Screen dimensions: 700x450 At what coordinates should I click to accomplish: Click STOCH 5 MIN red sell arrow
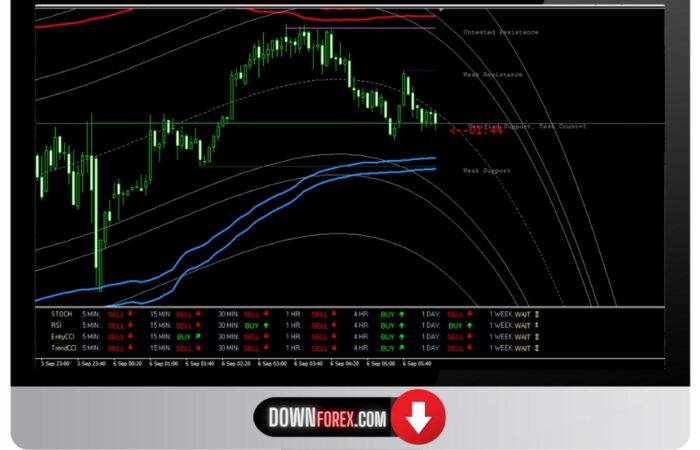click(x=133, y=314)
